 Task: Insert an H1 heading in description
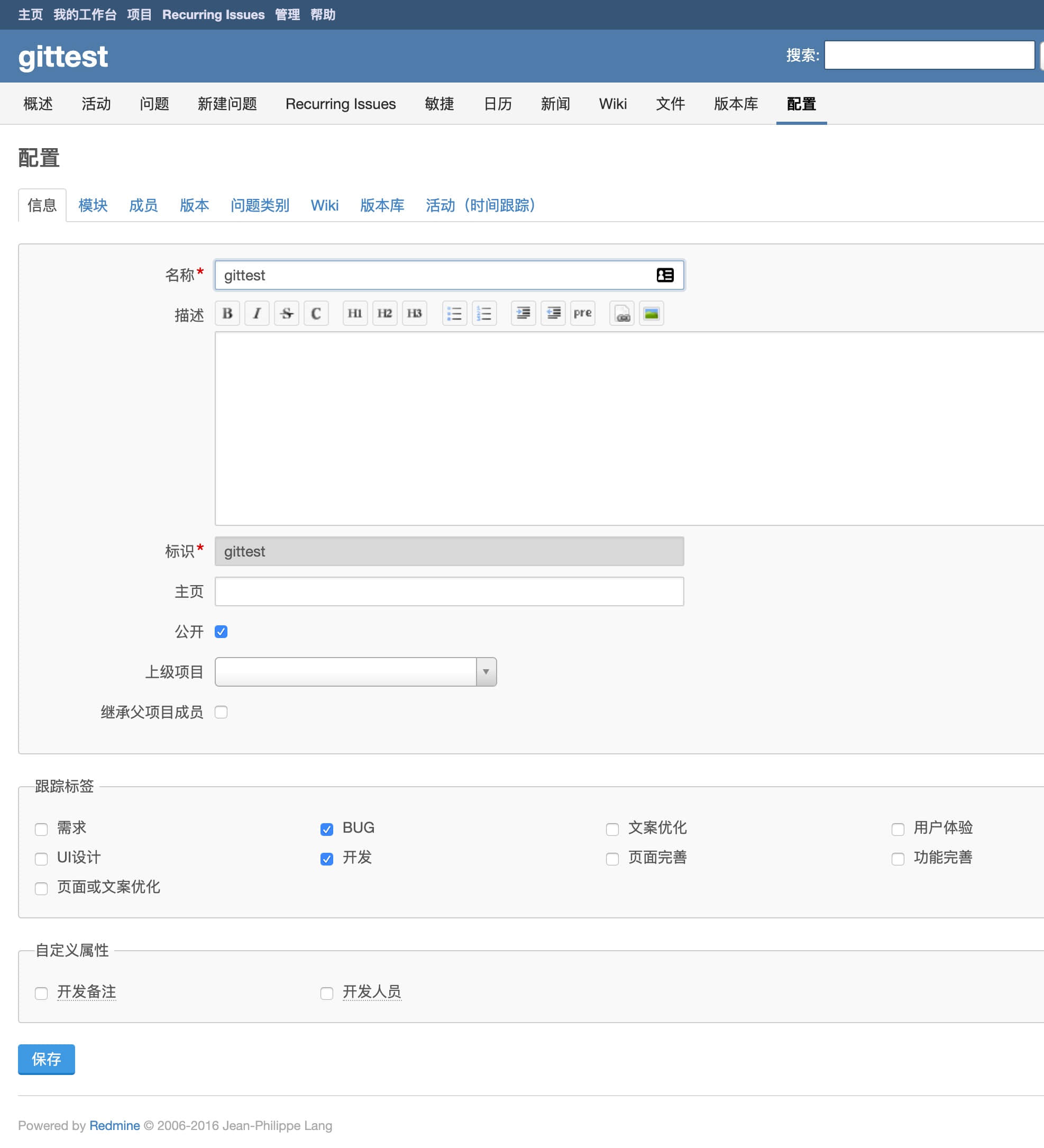click(355, 313)
